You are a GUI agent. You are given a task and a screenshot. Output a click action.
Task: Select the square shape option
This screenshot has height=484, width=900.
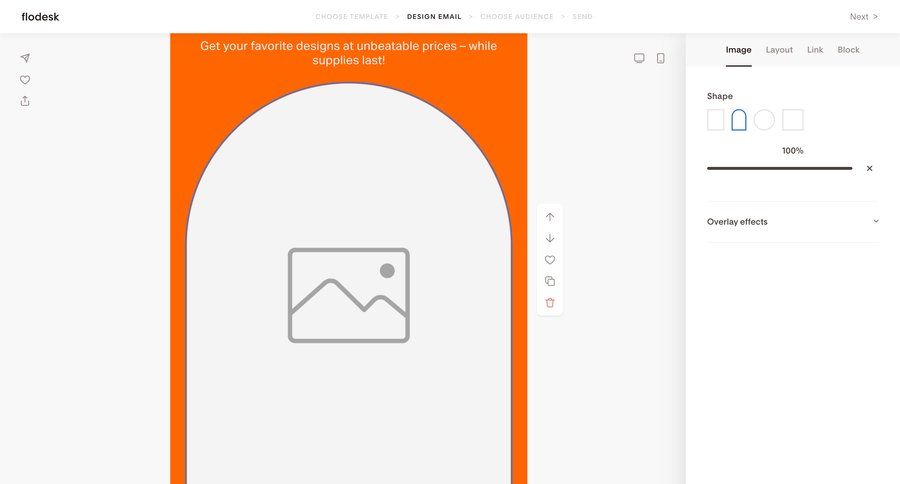click(793, 120)
